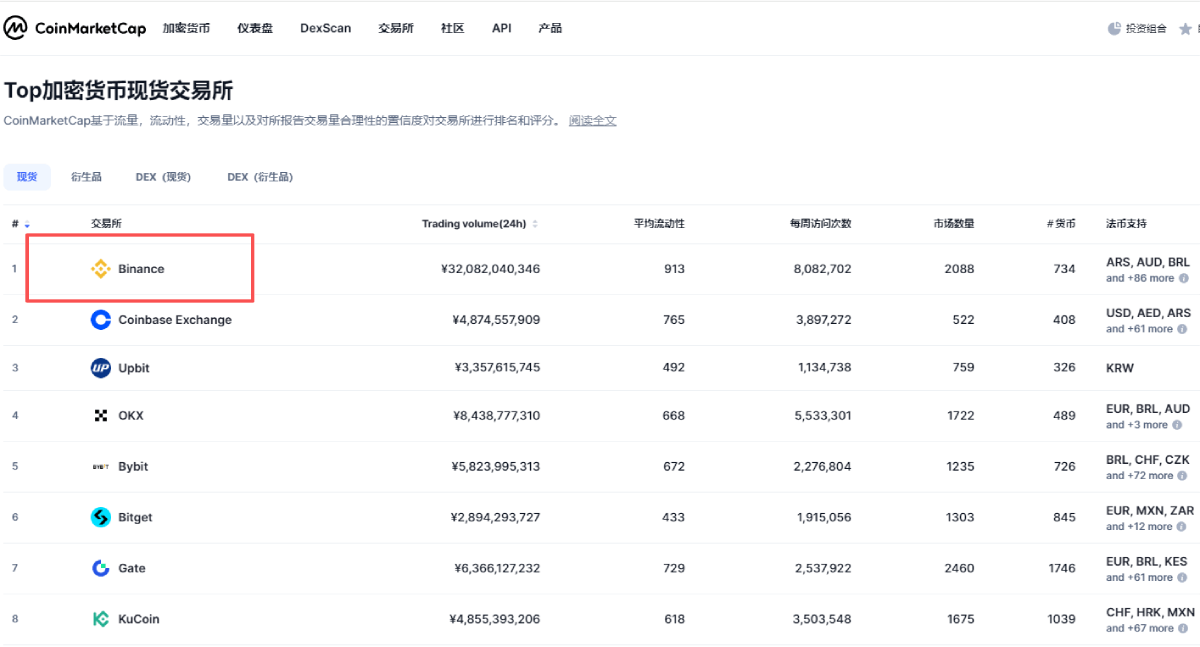Select Binance volume ¥32,082,040,346
The height and width of the screenshot is (647, 1200).
tap(490, 269)
